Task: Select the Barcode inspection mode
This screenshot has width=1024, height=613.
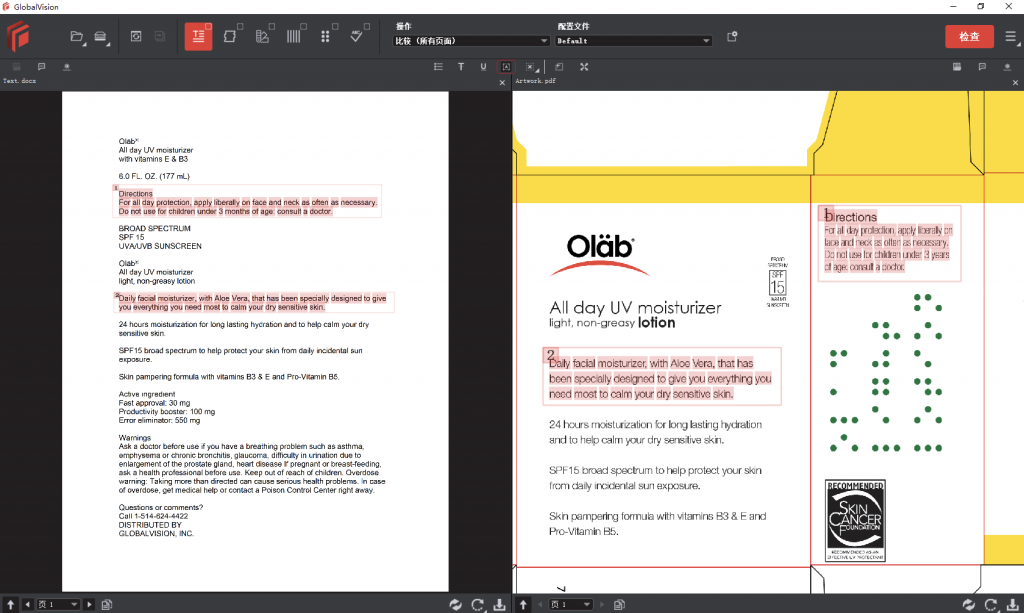Action: [x=294, y=37]
